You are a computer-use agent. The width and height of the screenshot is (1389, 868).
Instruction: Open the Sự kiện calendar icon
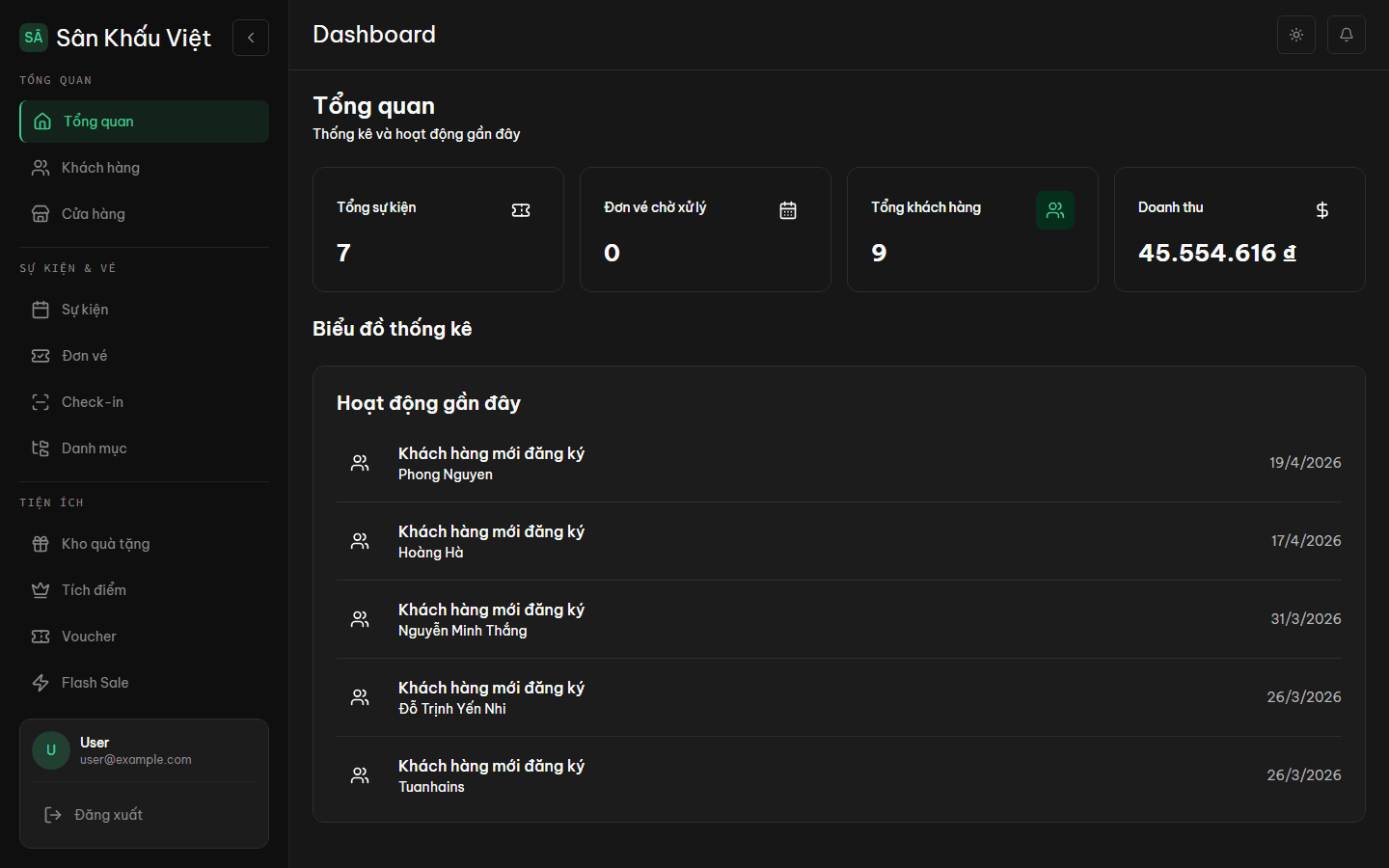[41, 310]
